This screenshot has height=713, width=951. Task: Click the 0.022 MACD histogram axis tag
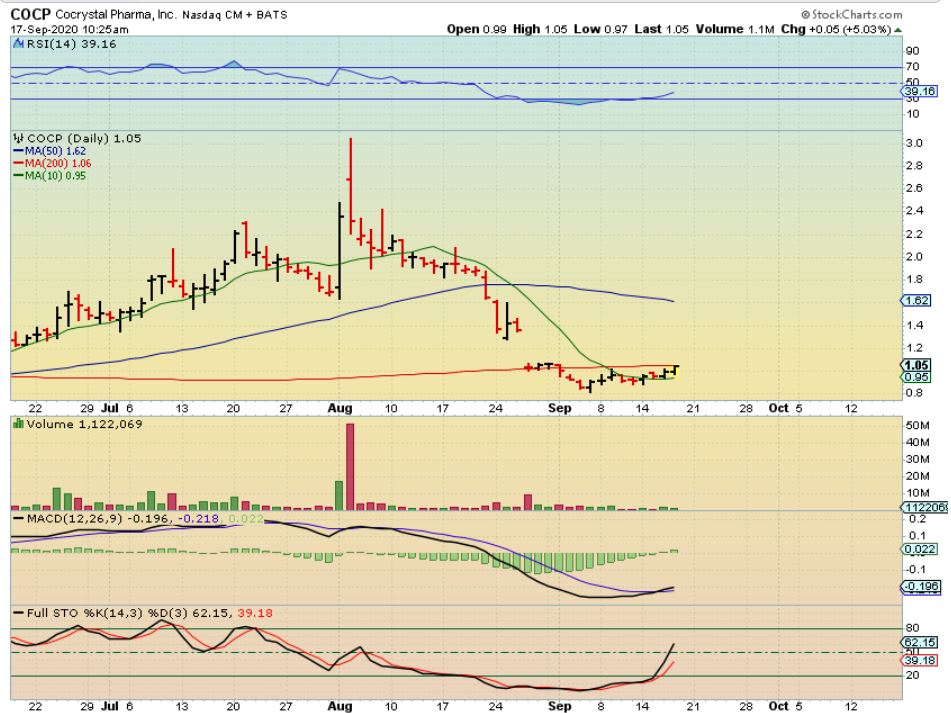(920, 549)
